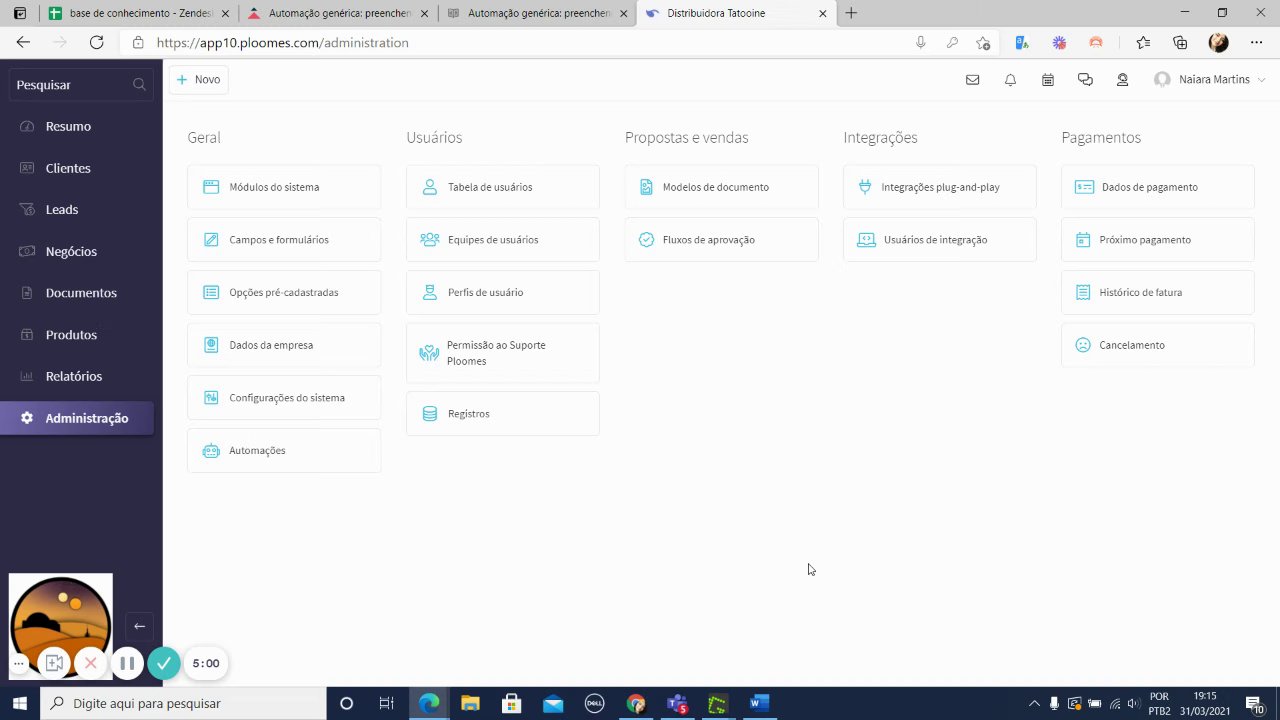Click the Fluxos de aprovação check icon
The image size is (1280, 720).
point(646,240)
